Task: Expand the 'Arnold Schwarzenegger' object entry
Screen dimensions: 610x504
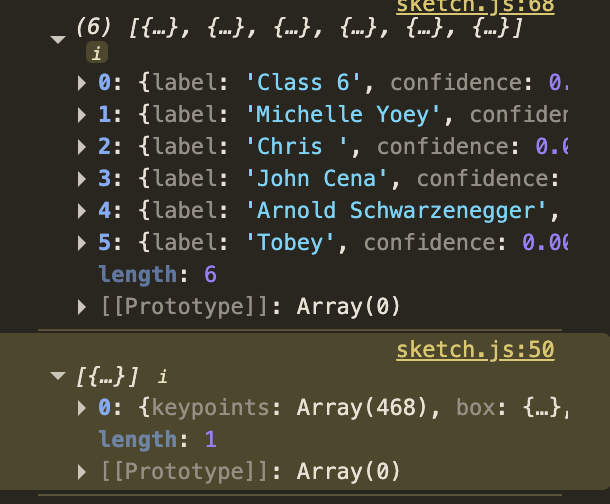Action: pyautogui.click(x=83, y=211)
